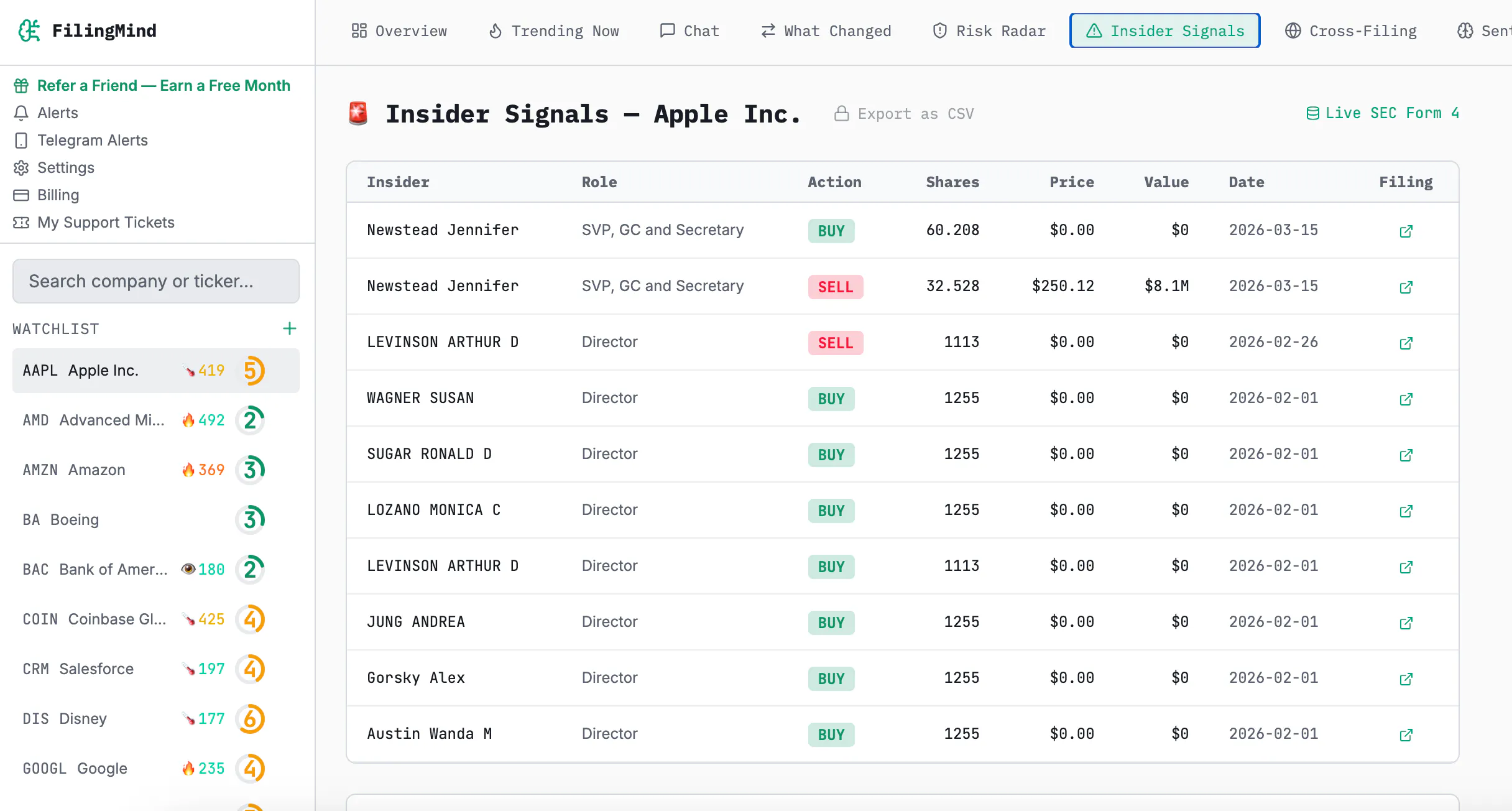Click the BUY badge in the WAGNER SUSAN row
1512x811 pixels.
tap(831, 399)
